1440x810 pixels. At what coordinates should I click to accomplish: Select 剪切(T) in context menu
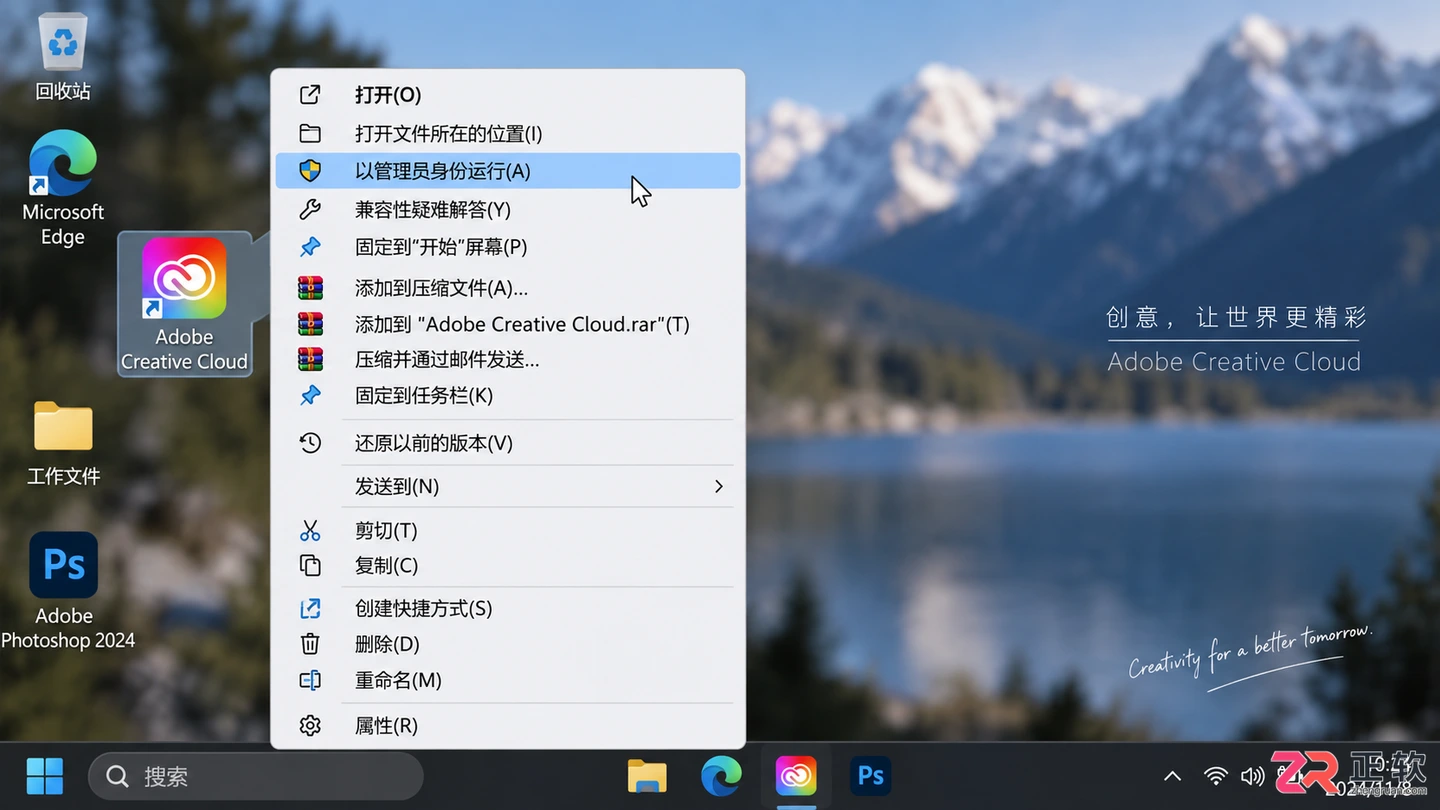508,530
